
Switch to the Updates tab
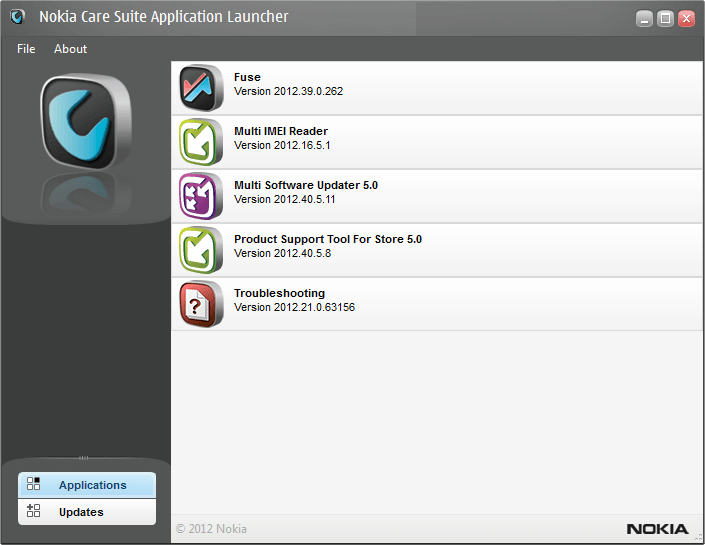(87, 512)
